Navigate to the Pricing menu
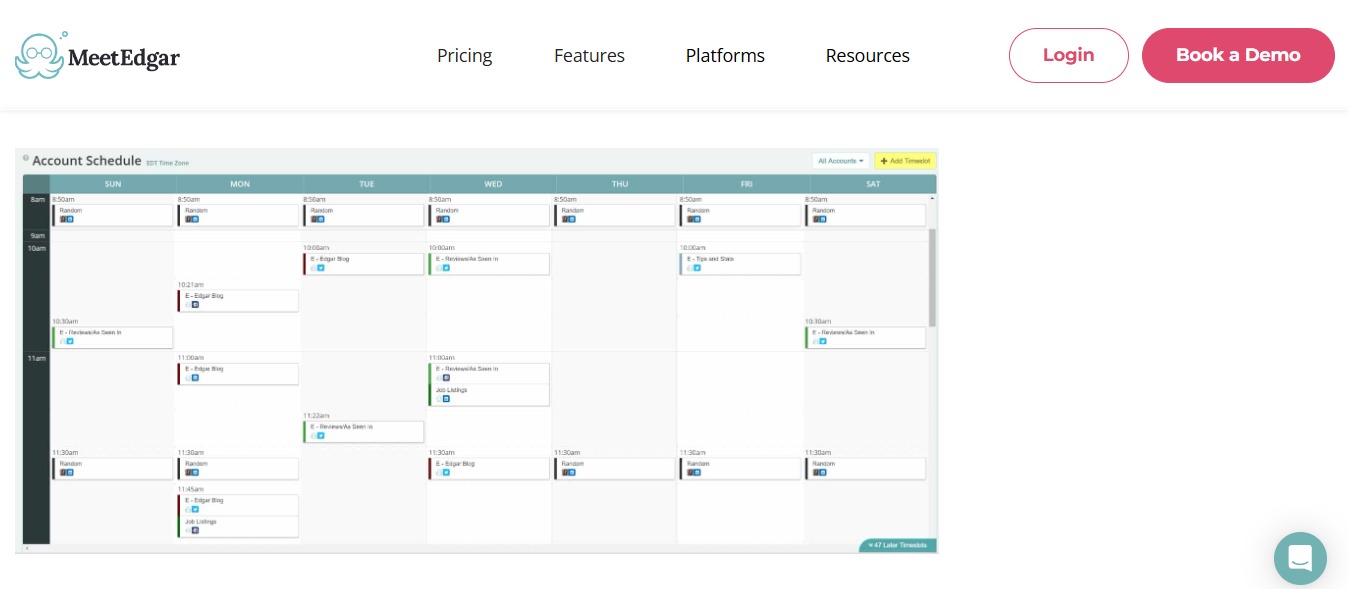Image resolution: width=1348 pixels, height=589 pixels. click(464, 56)
